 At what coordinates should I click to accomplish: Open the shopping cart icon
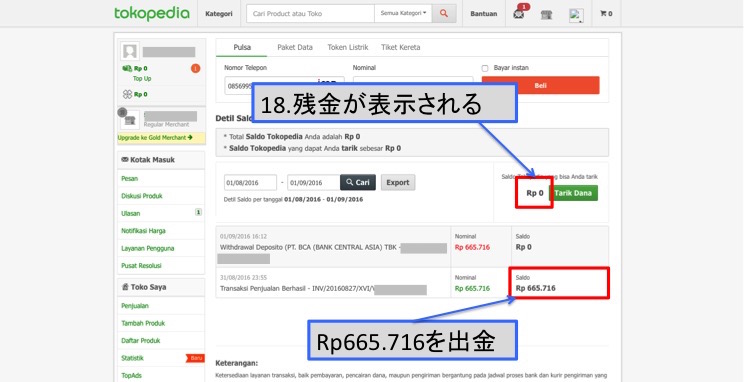coord(606,13)
